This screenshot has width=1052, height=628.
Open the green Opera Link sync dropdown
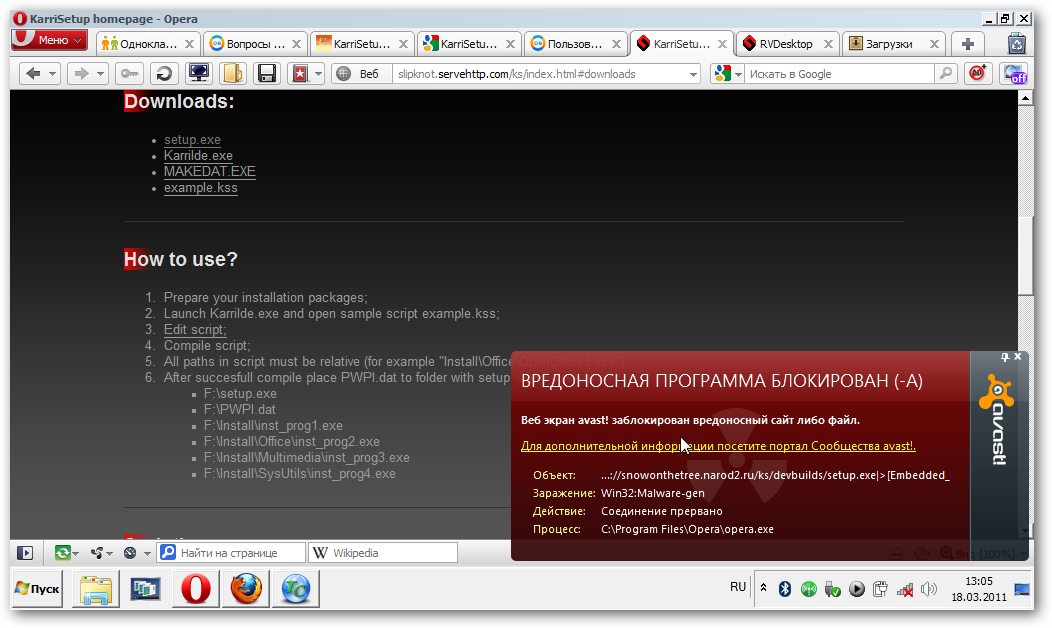[x=66, y=553]
